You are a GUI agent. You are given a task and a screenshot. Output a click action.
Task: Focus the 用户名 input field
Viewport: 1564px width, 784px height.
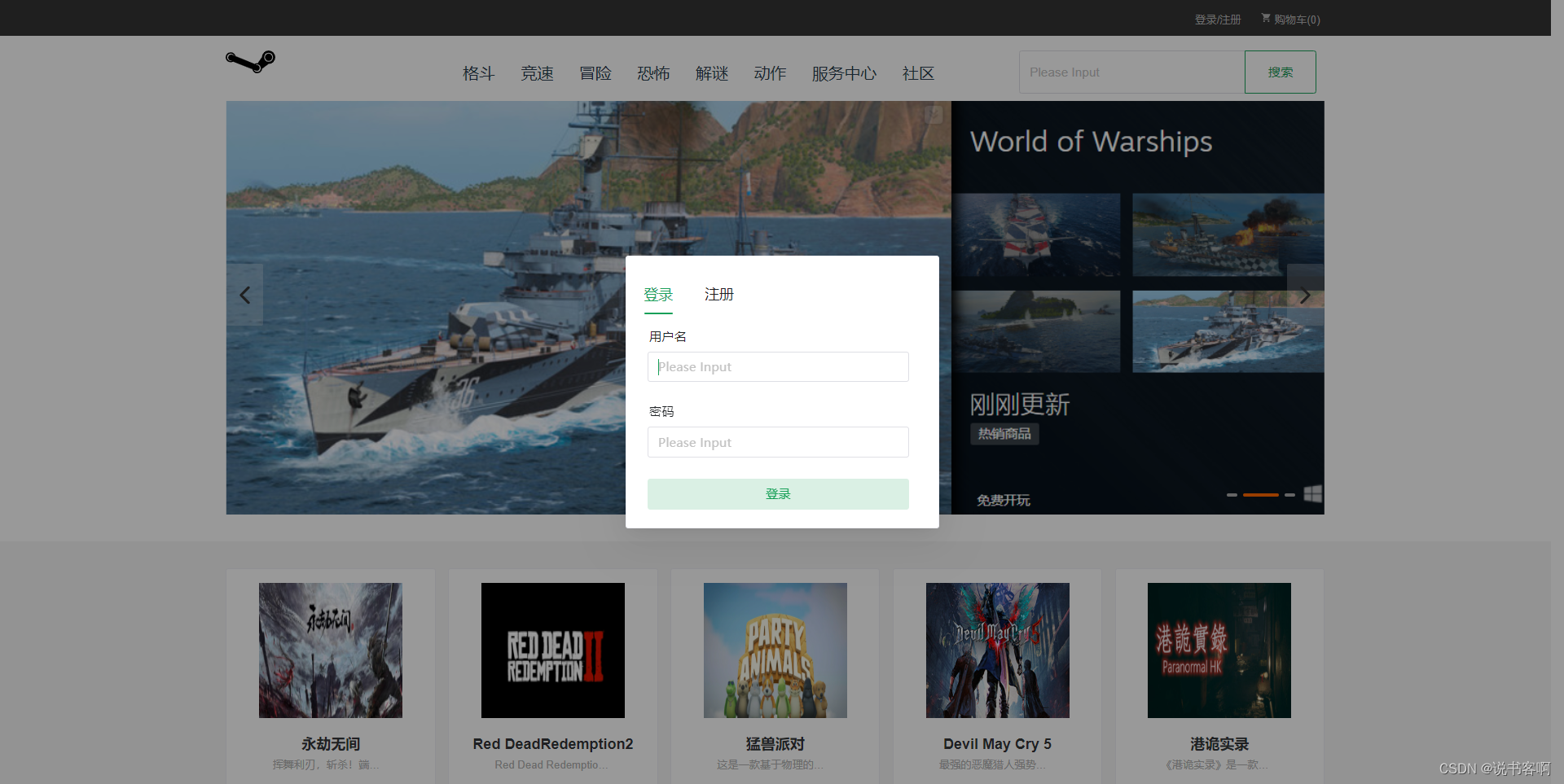click(778, 366)
